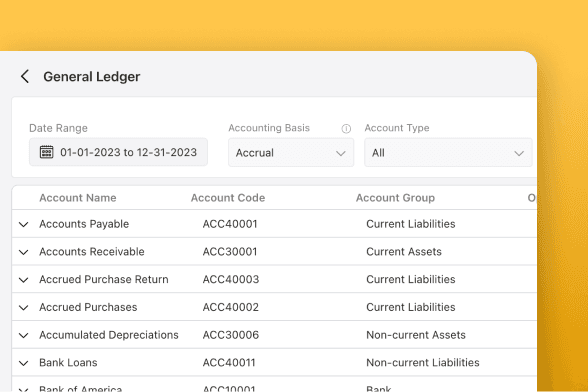Go back using the arrow beside General Ledger
Viewport: 588px width, 392px height.
(x=25, y=77)
